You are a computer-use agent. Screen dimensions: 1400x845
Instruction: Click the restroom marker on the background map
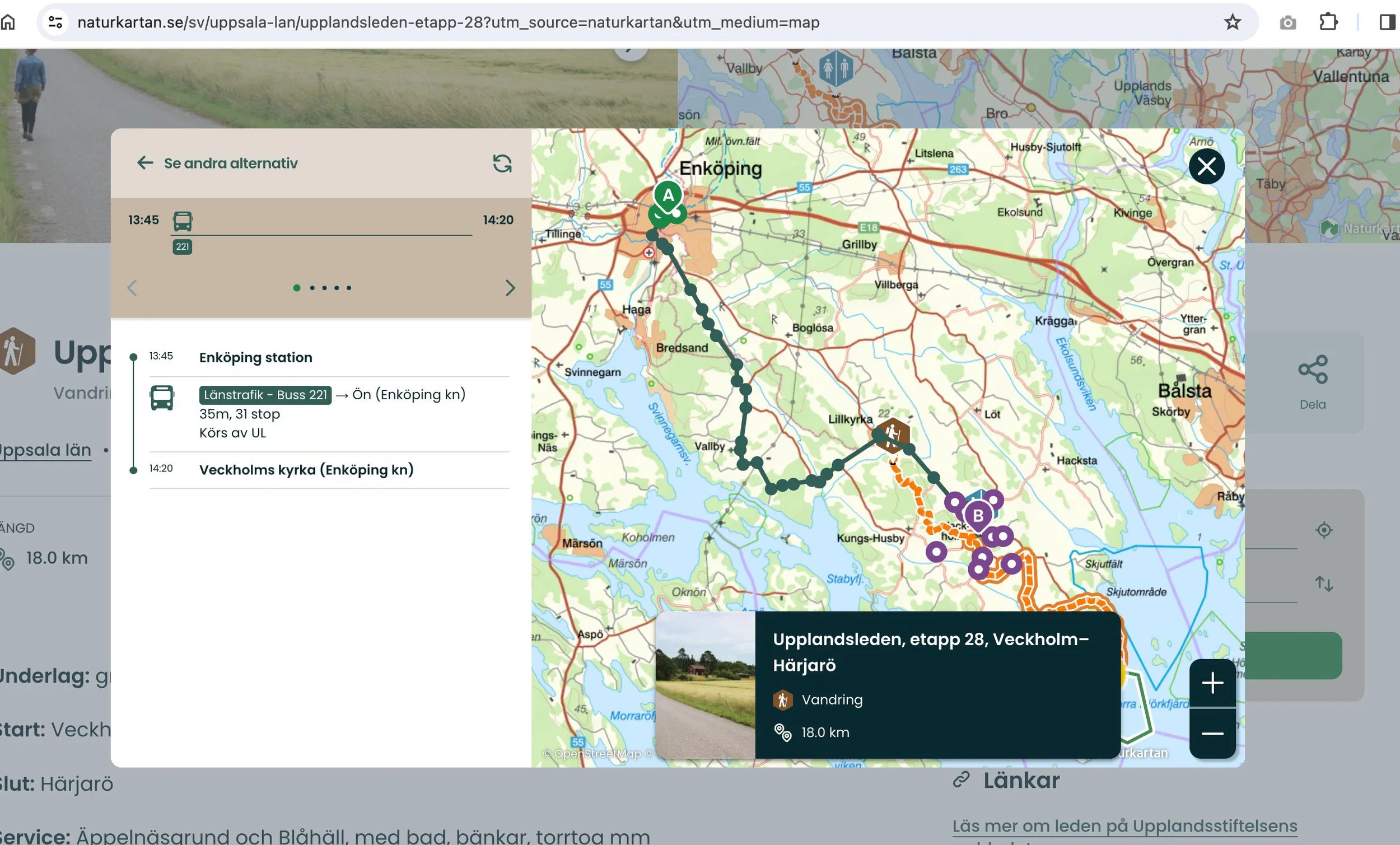point(835,68)
